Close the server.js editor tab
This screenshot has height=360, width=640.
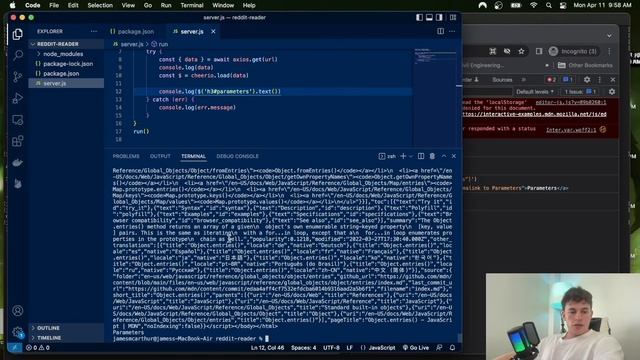213,31
